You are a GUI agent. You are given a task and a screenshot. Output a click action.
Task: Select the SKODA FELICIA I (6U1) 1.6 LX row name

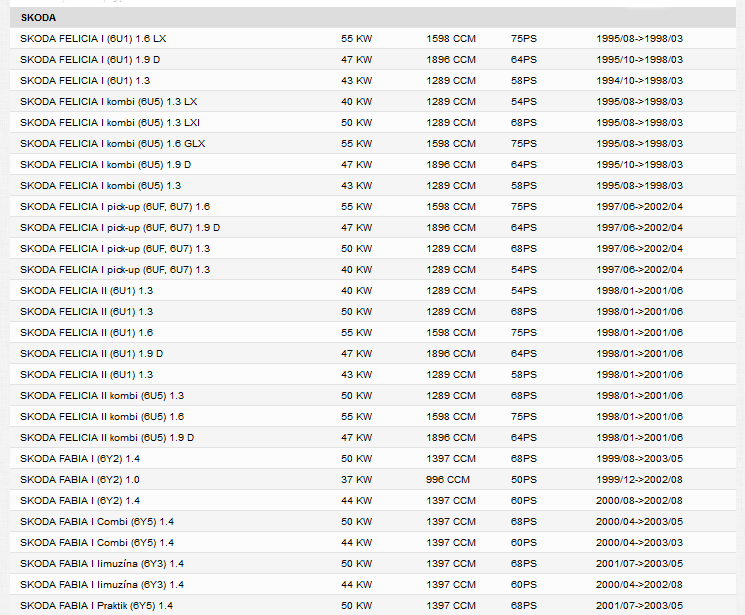(93, 39)
